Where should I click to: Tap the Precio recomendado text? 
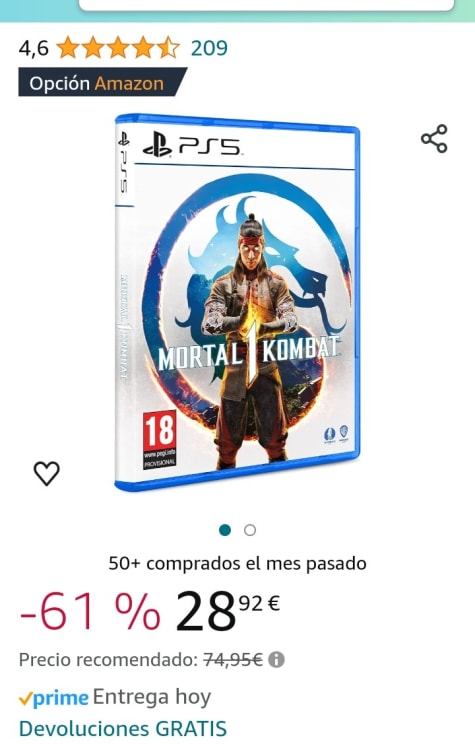pos(108,660)
